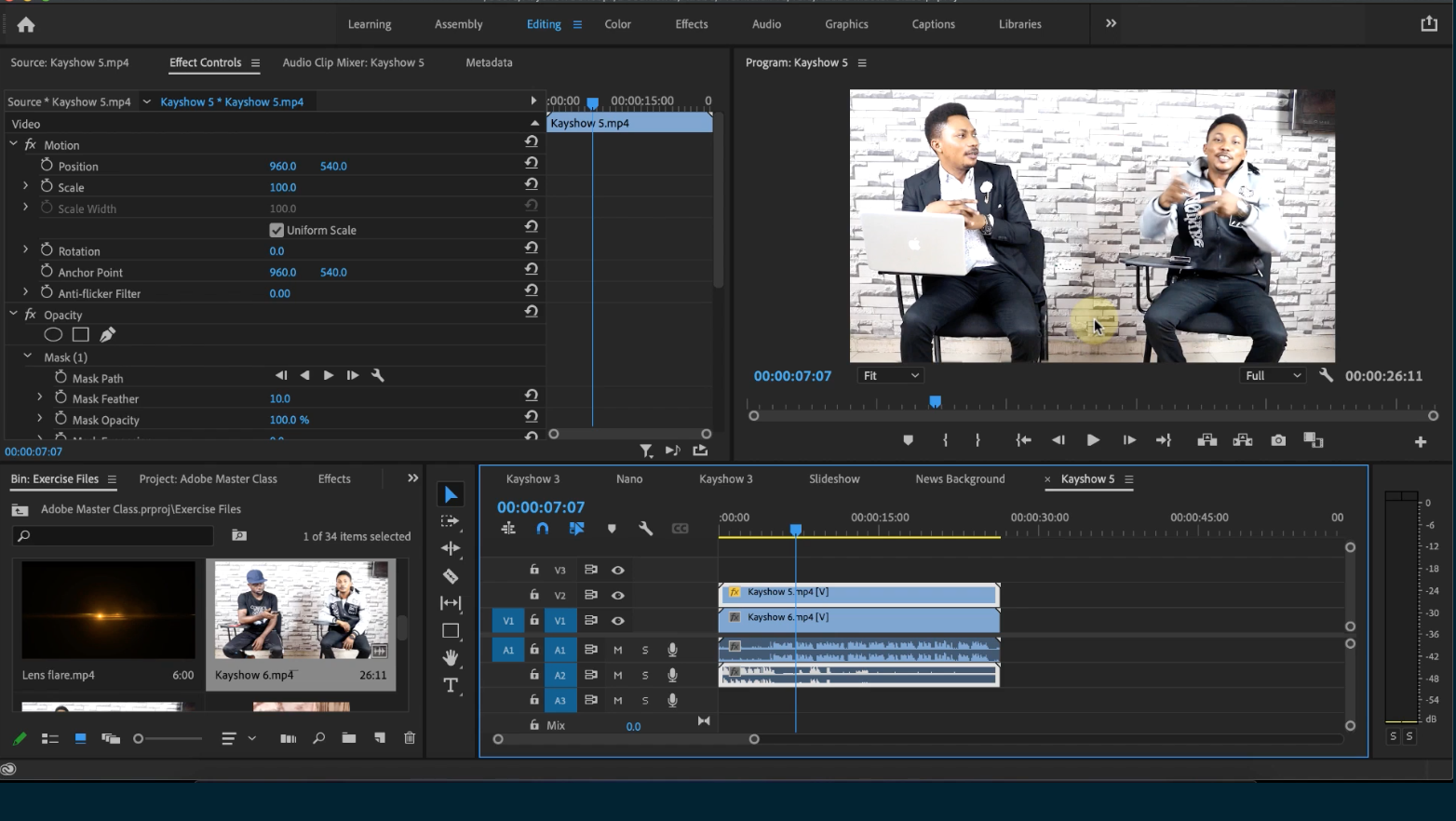The width and height of the screenshot is (1456, 821).
Task: Show more workspaces overflow chevron
Action: tap(1111, 23)
